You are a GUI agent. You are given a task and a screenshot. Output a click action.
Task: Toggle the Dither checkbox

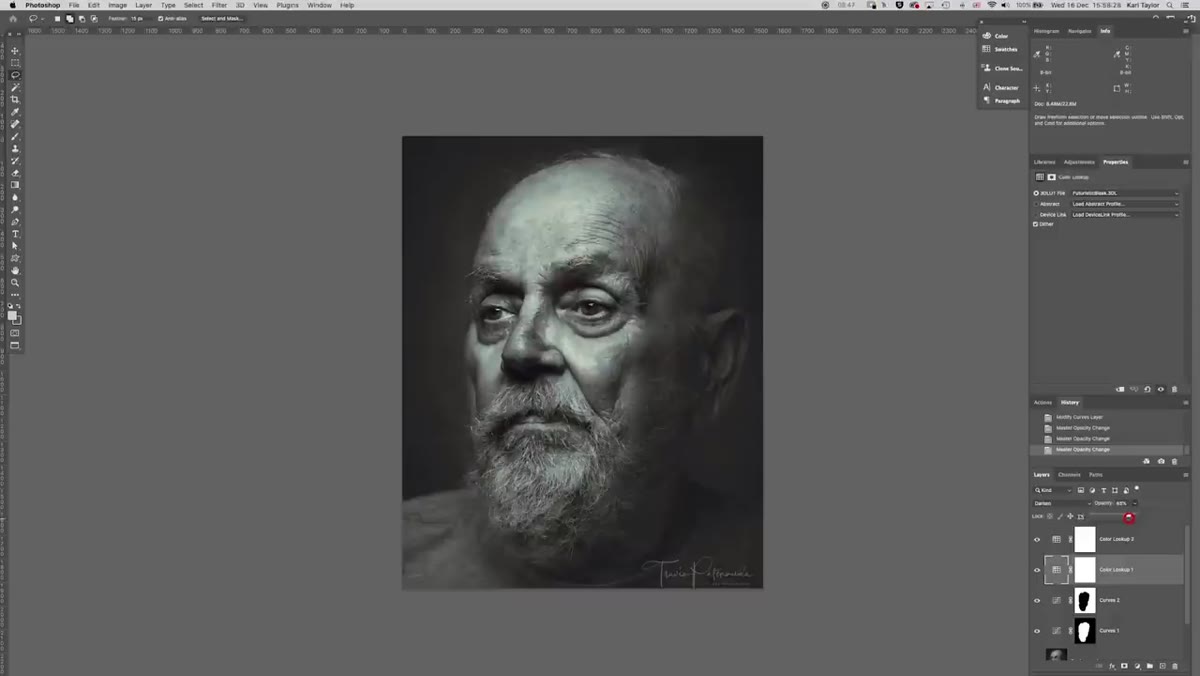(x=1036, y=224)
